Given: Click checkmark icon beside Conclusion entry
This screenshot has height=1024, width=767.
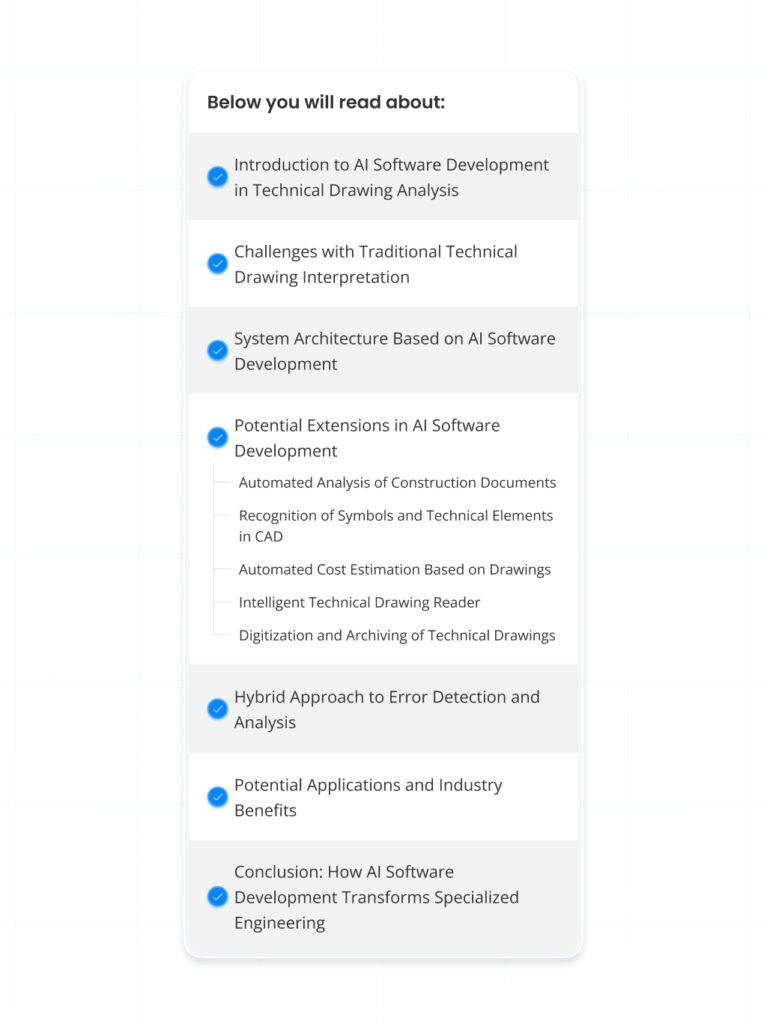Looking at the screenshot, I should tap(217, 897).
